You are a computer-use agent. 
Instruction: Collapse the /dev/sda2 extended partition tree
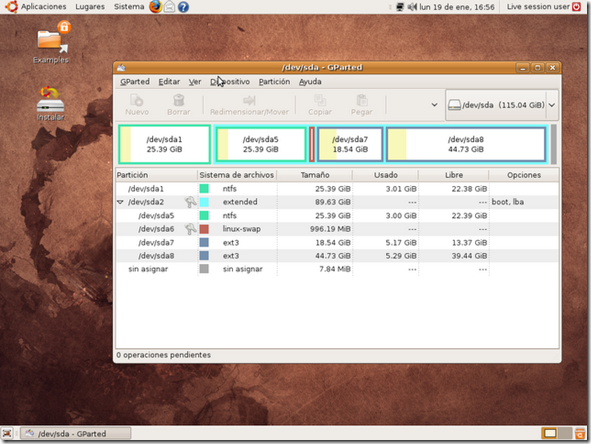click(121, 202)
